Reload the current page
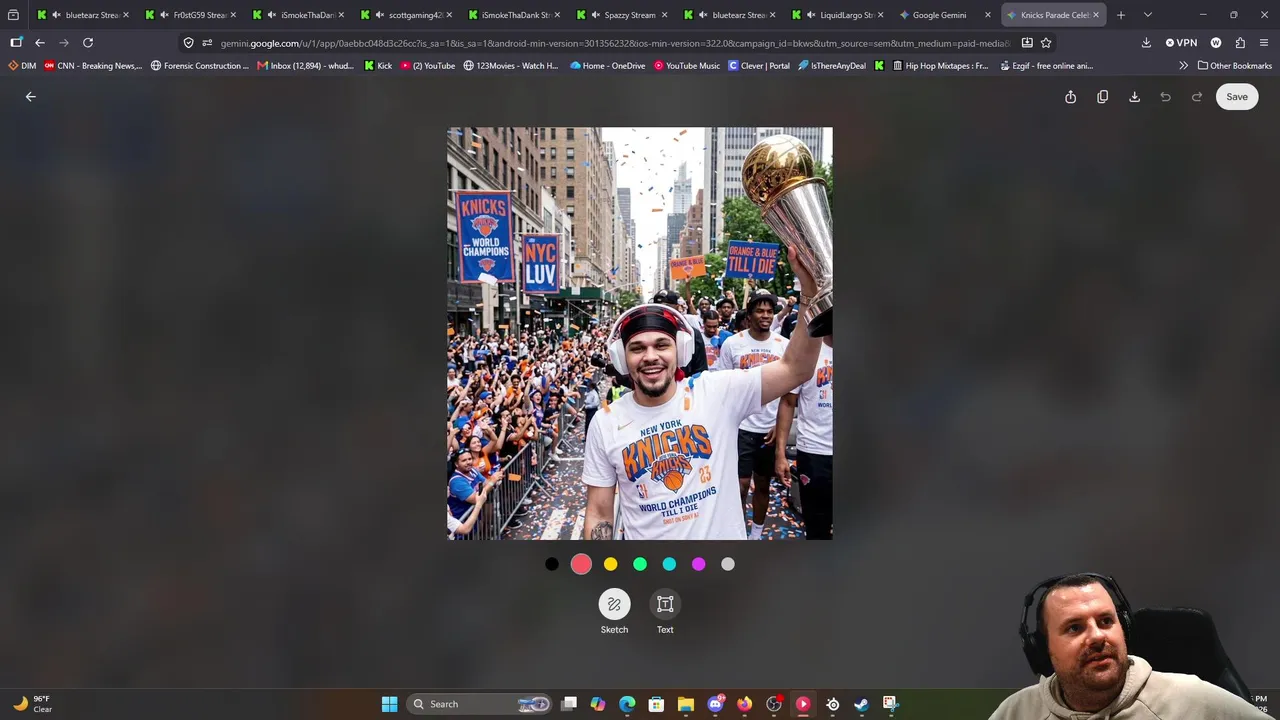This screenshot has height=720, width=1280. point(88,43)
